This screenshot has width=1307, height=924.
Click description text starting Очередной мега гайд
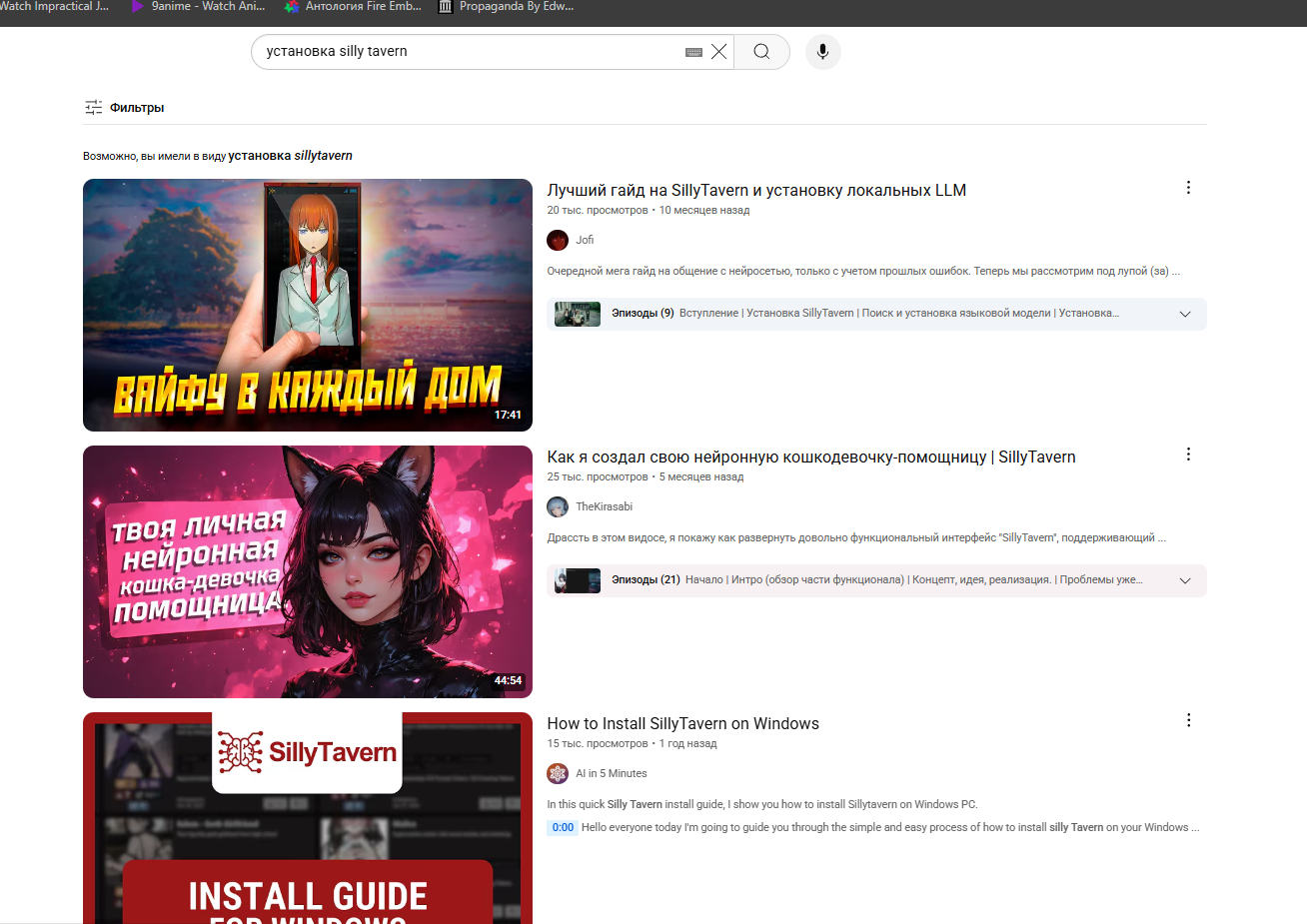[x=863, y=271]
